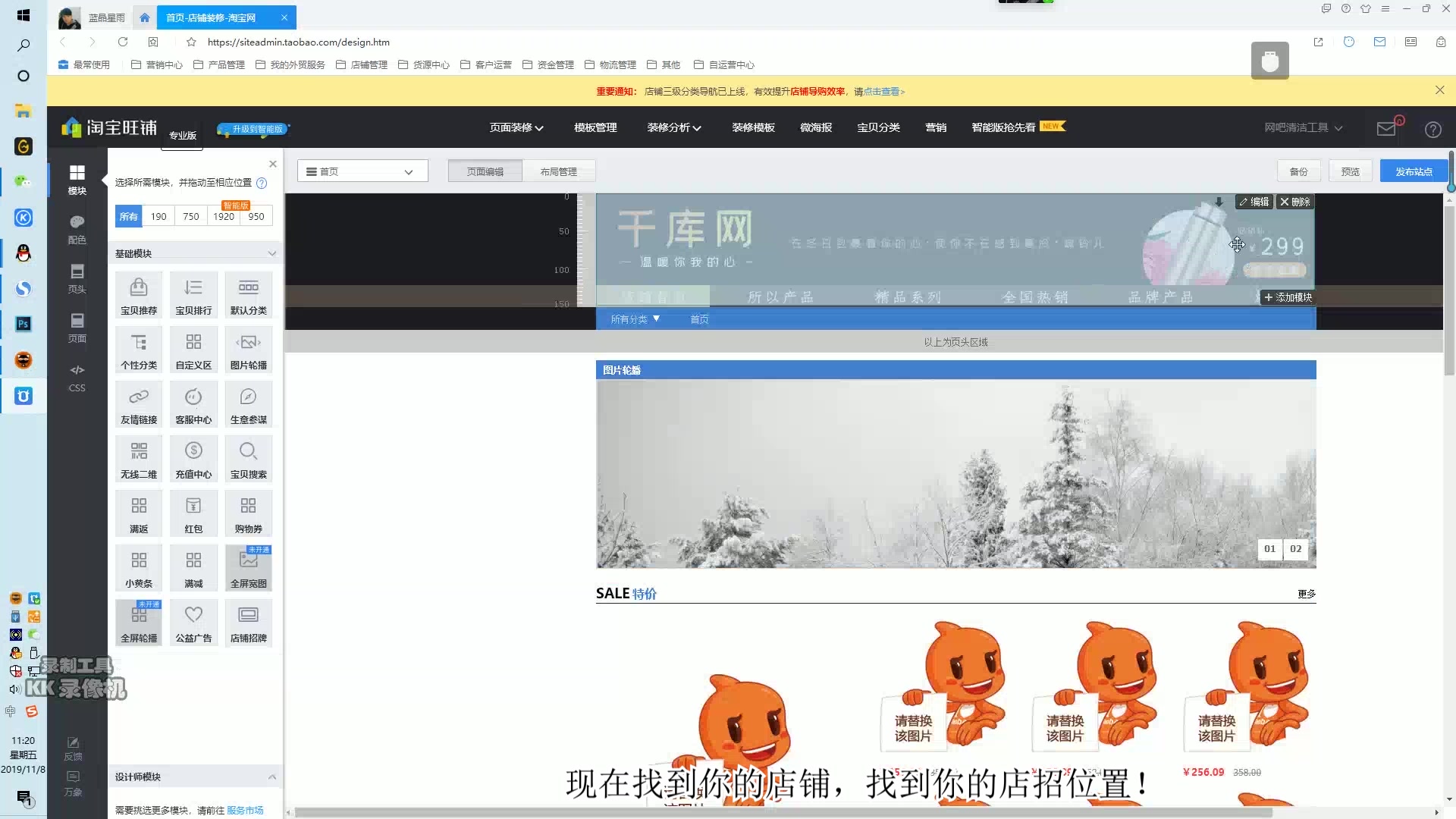Viewport: 1456px width, 819px height.
Task: Select the 红包 module icon
Action: [193, 513]
